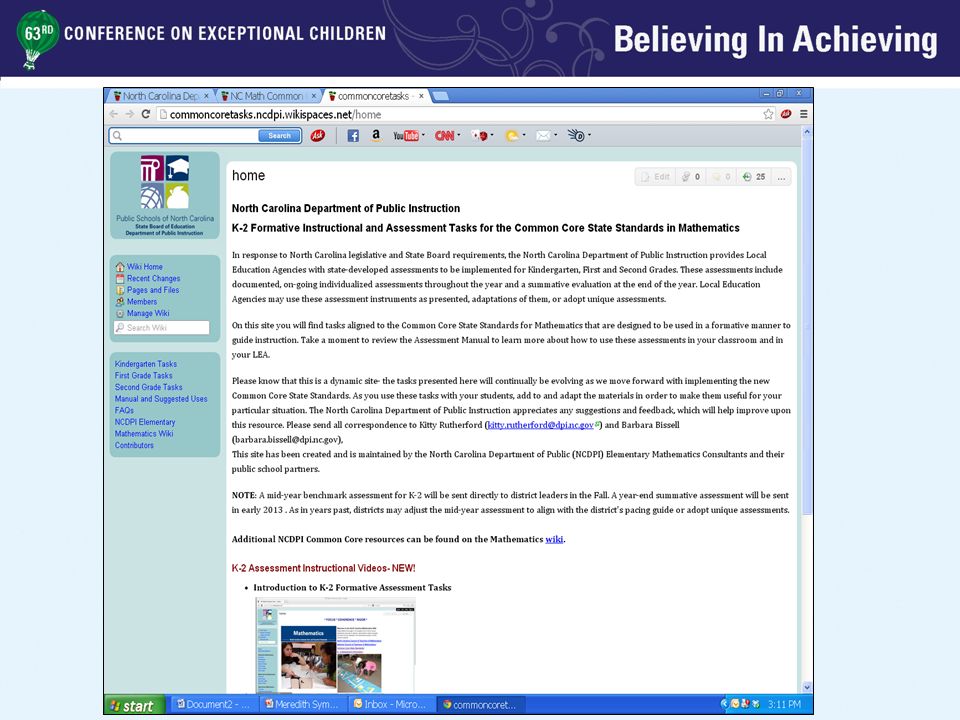Screen dimensions: 960x720
Task: Open First Grade Tasks link
Action: coord(143,375)
